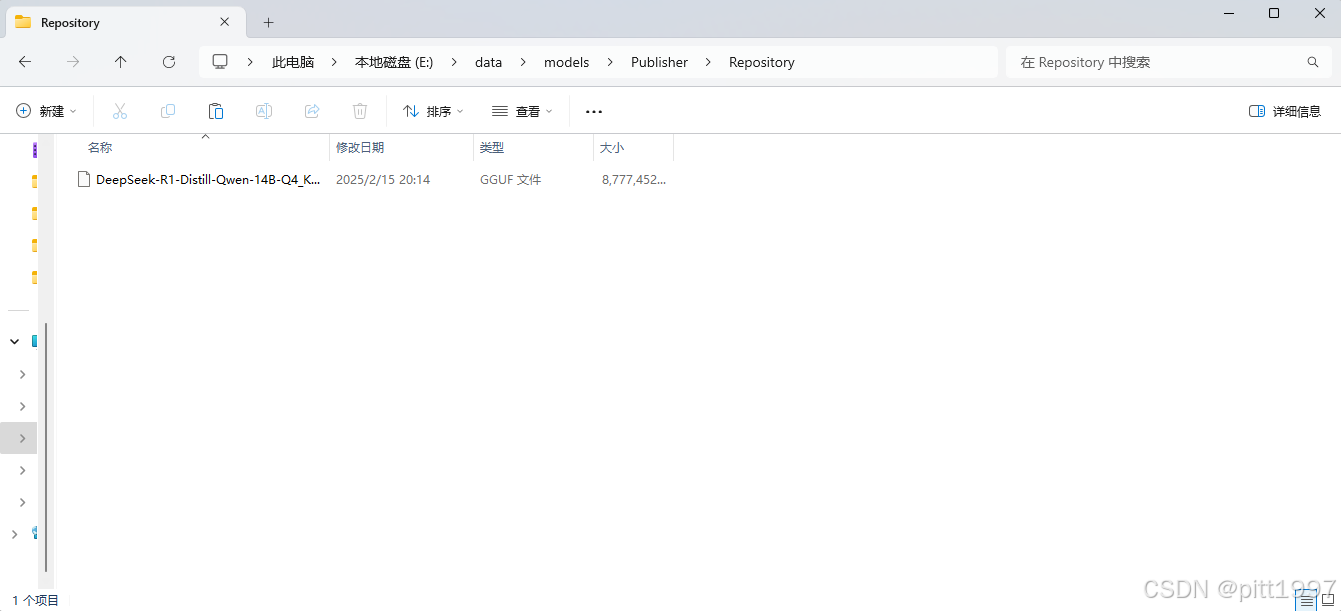This screenshot has height=611, width=1341.
Task: Expand the highlighted navigation pane item
Action: point(22,438)
